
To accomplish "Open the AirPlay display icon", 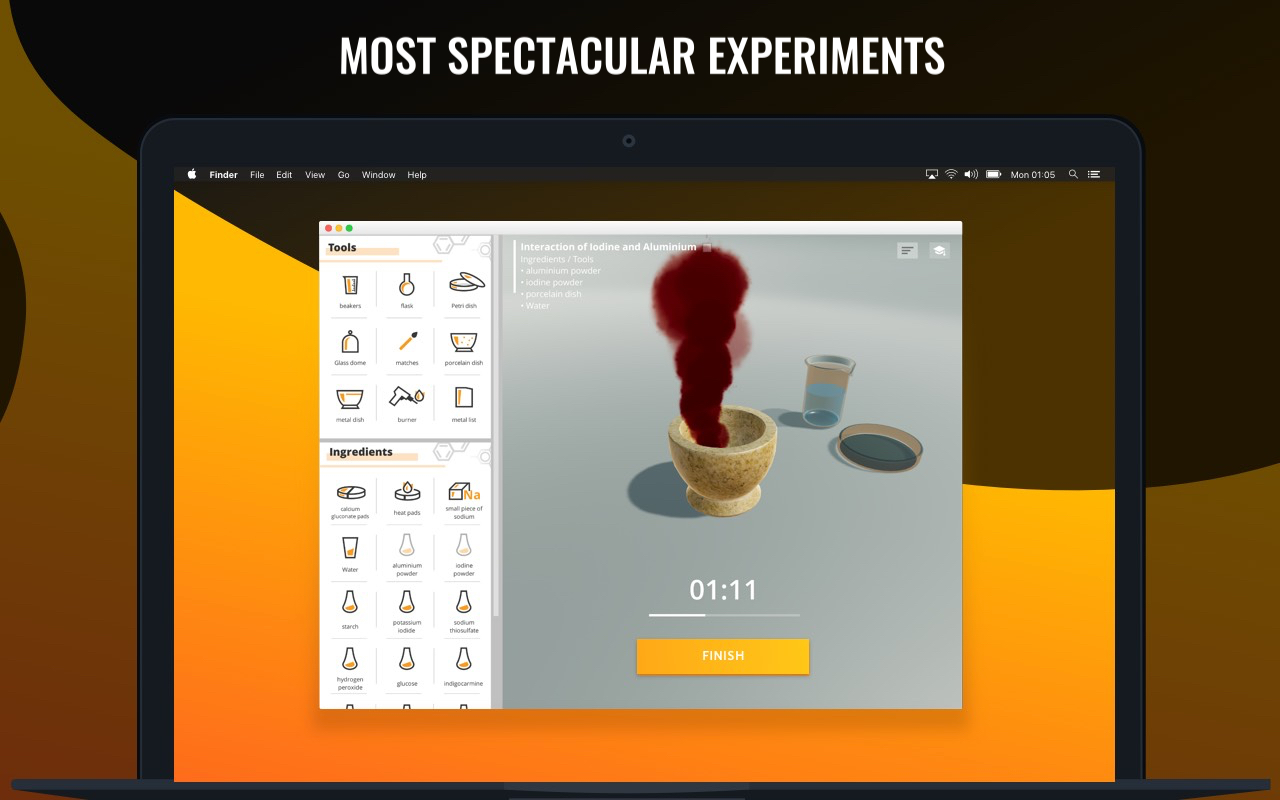I will pyautogui.click(x=932, y=174).
